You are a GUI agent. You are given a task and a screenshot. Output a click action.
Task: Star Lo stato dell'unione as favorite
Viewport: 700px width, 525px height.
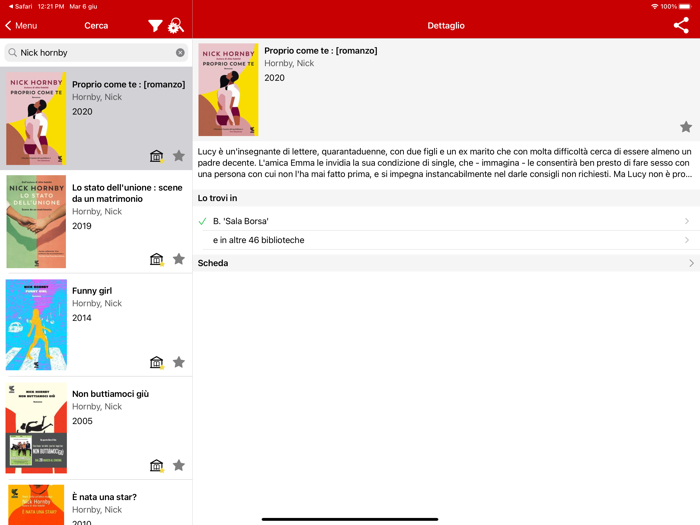179,258
